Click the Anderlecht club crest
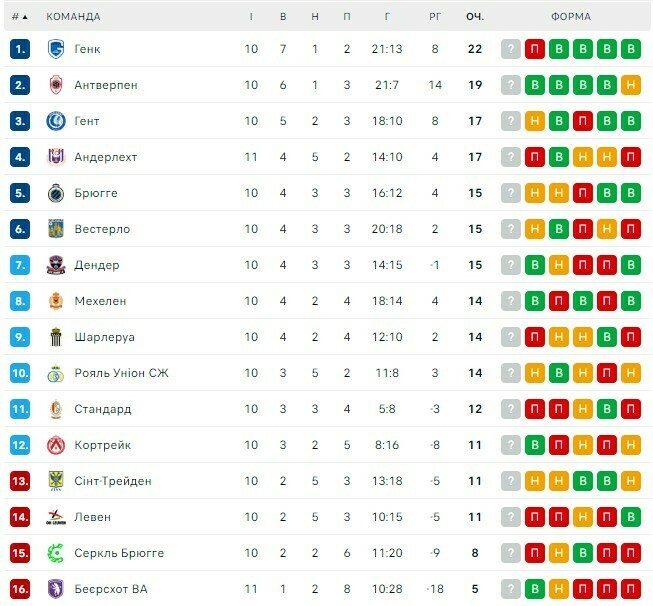The image size is (653, 606). [56, 157]
